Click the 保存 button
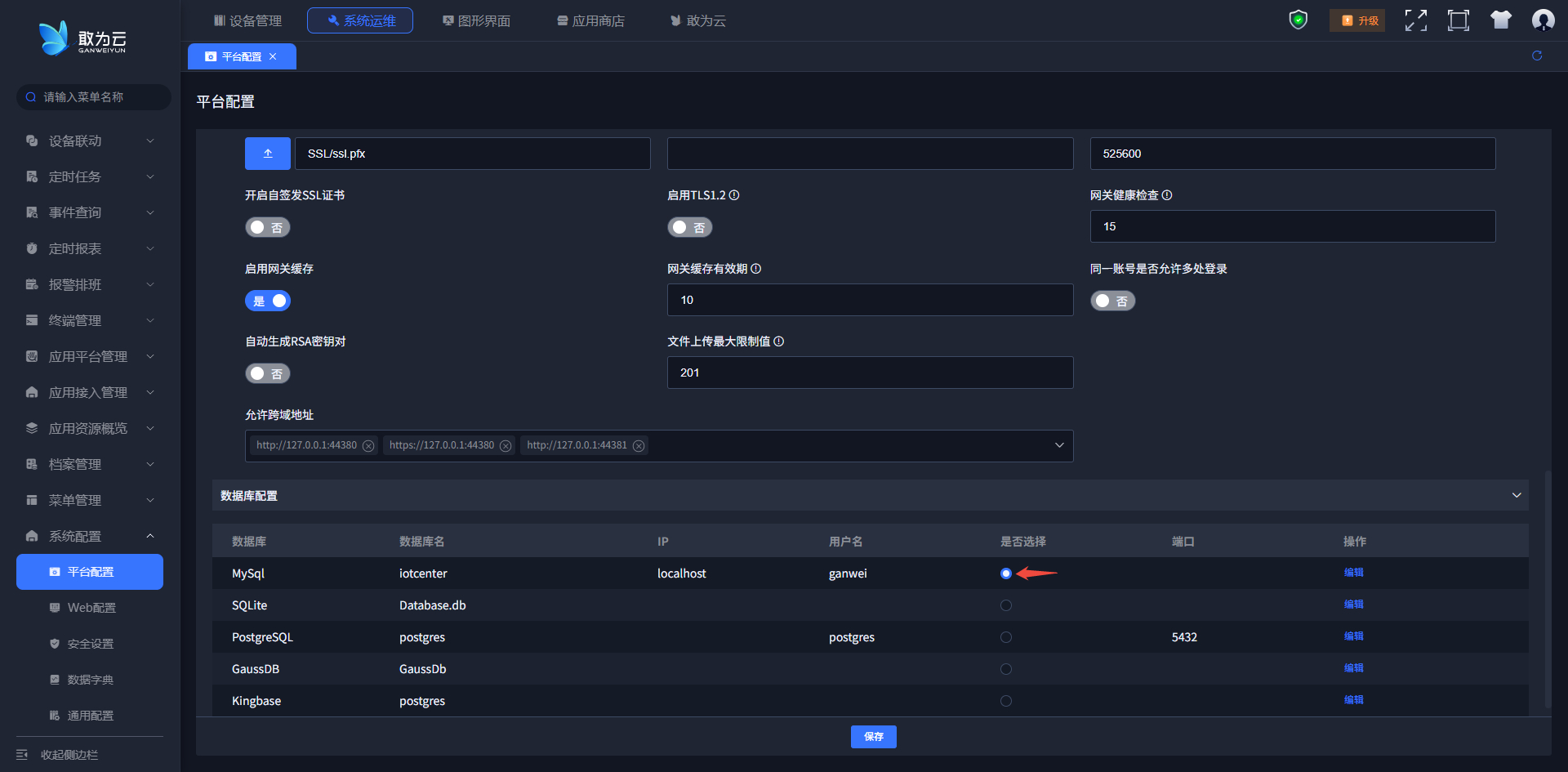This screenshot has height=772, width=1568. pyautogui.click(x=873, y=737)
